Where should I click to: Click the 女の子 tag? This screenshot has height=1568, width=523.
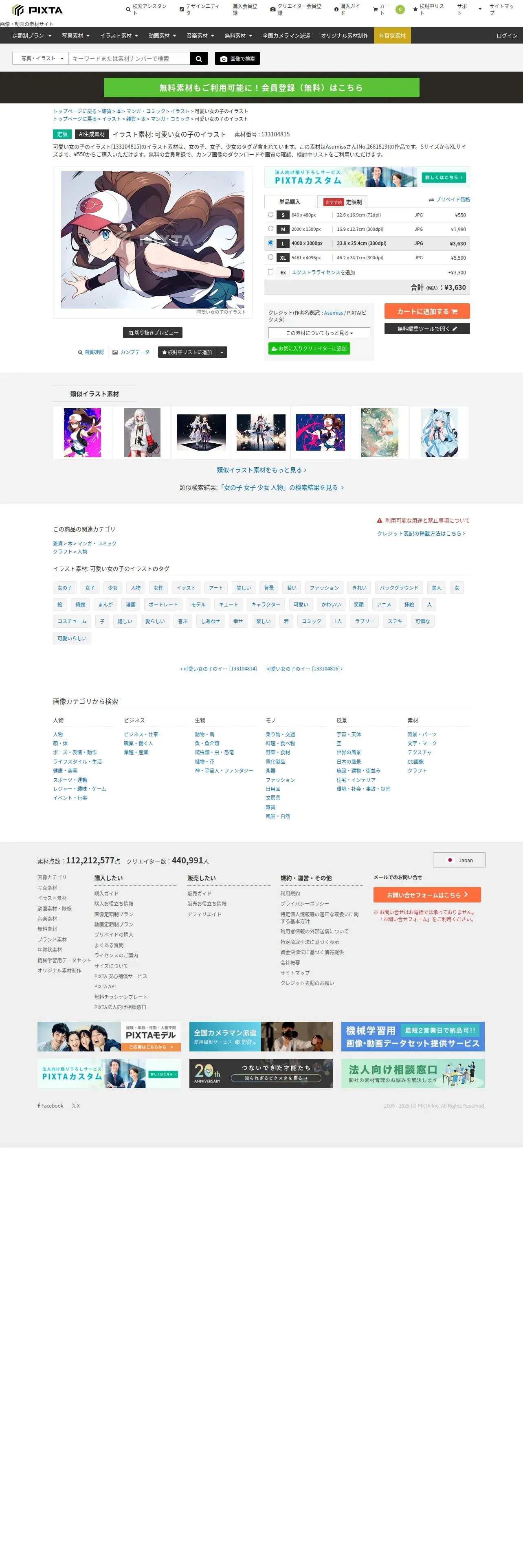click(x=64, y=588)
